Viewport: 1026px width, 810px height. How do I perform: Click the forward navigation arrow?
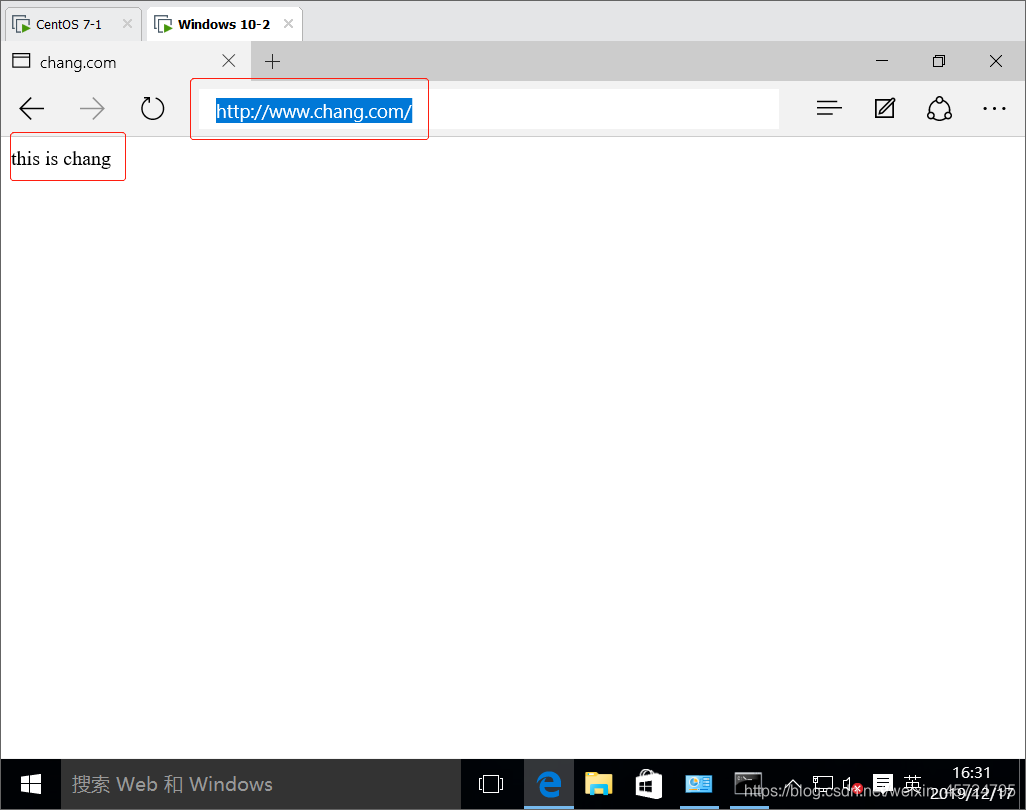pos(92,109)
